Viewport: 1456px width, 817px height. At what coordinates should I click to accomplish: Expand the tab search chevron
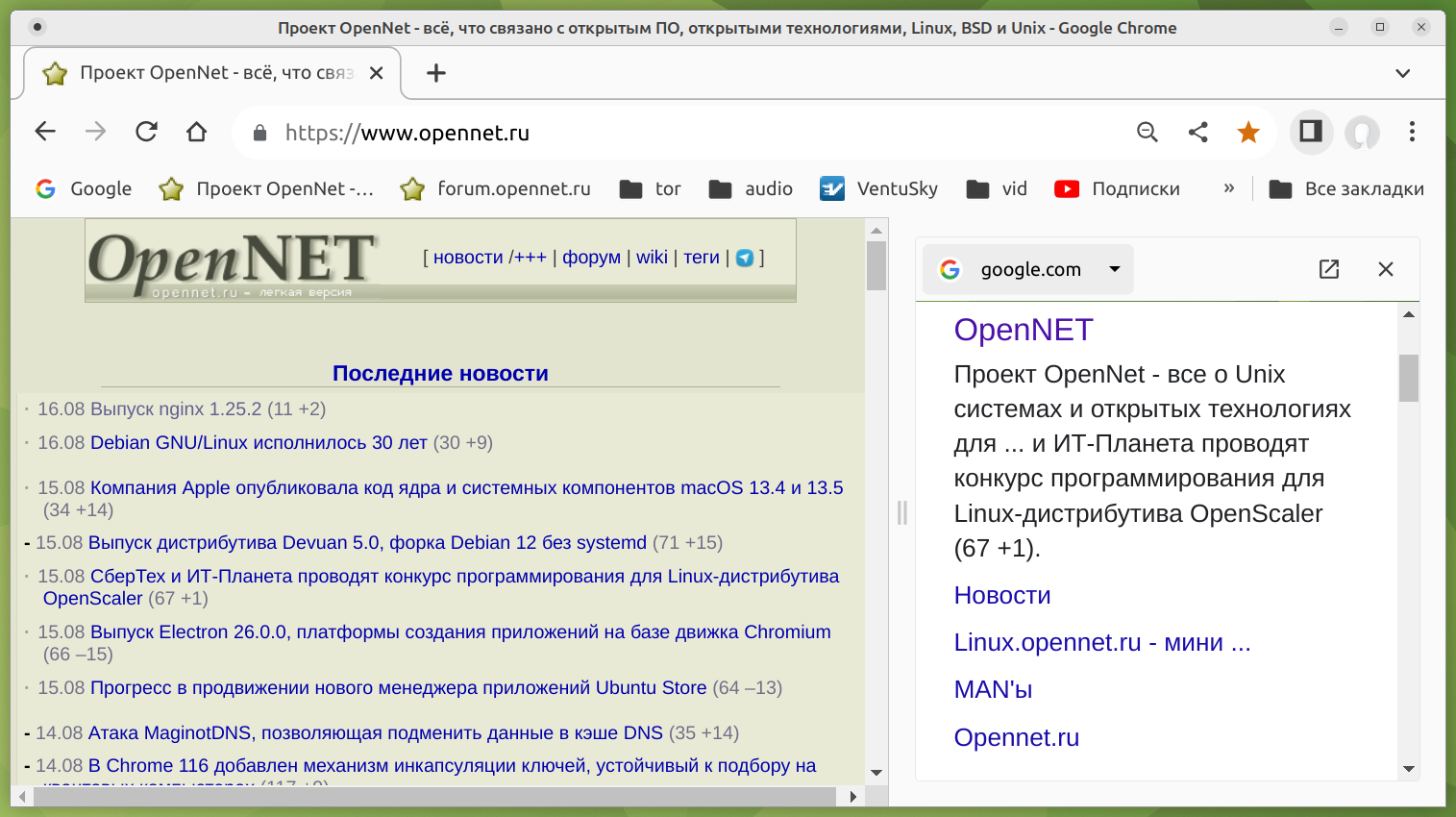click(x=1403, y=73)
